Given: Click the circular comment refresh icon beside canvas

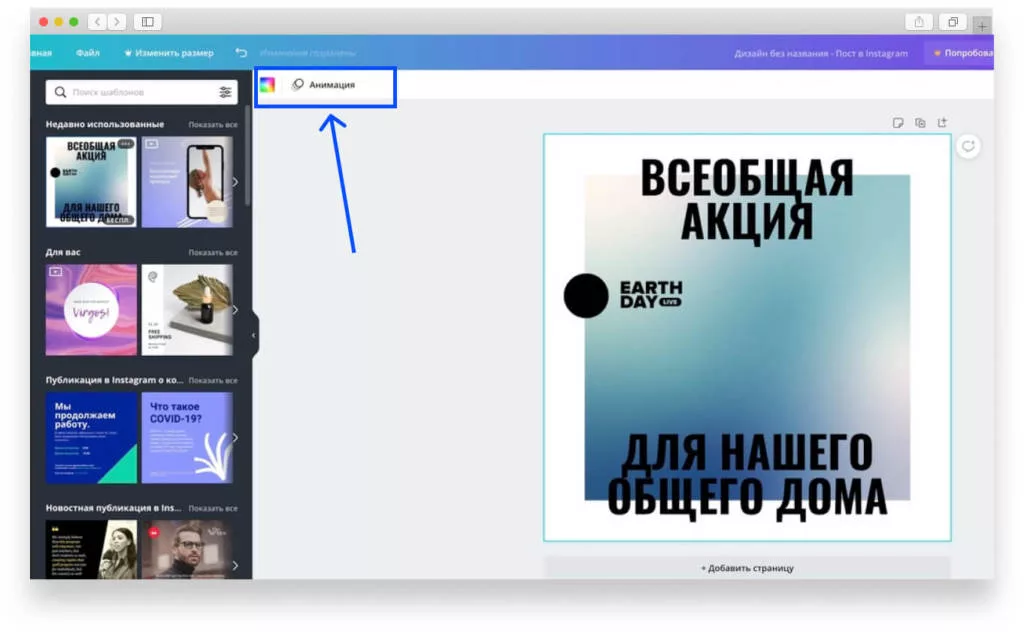Looking at the screenshot, I should 968,146.
